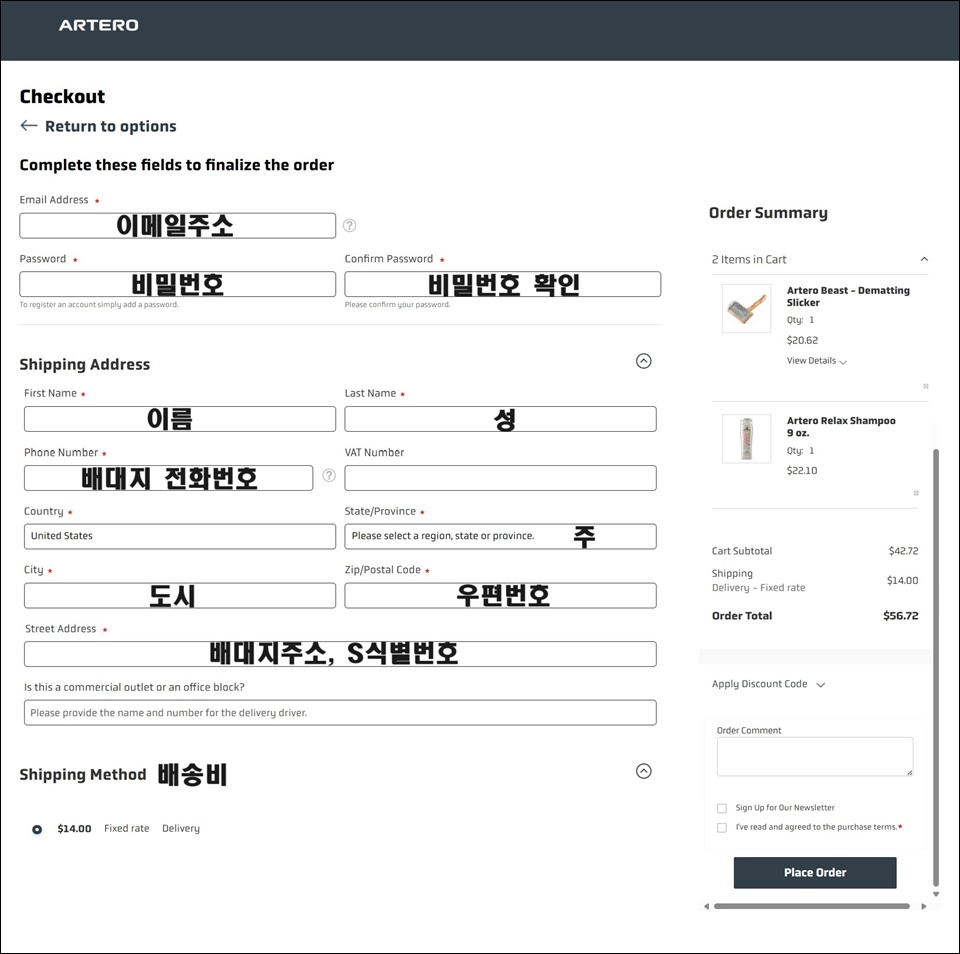Click the Order Comment text area
Viewport: 960px width, 954px height.
(x=815, y=756)
